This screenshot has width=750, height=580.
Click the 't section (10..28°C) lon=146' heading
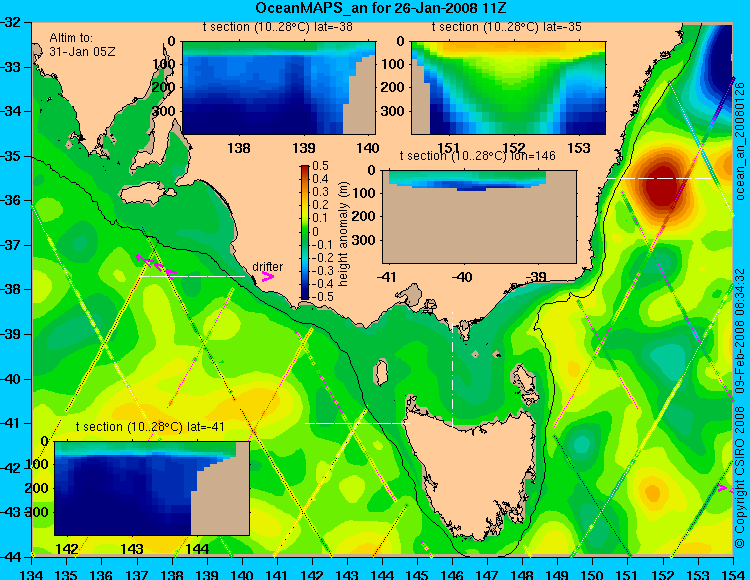pos(477,156)
